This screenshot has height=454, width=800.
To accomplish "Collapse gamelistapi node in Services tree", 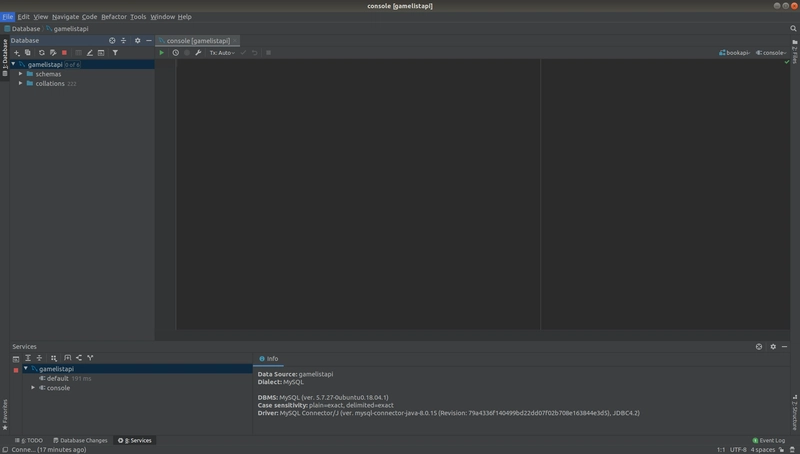I will pyautogui.click(x=26, y=368).
